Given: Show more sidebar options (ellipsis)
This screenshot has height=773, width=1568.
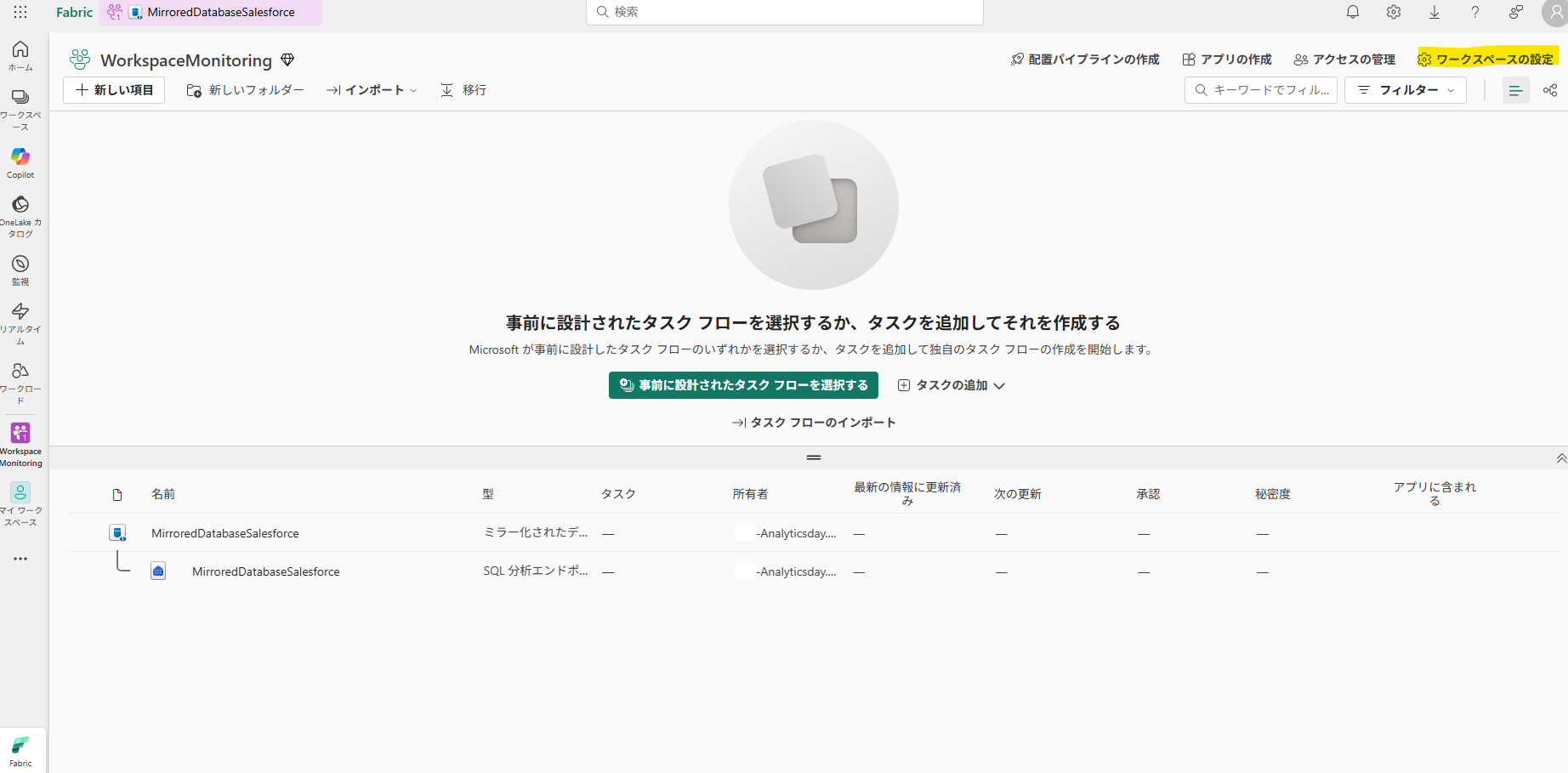Looking at the screenshot, I should click(20, 559).
